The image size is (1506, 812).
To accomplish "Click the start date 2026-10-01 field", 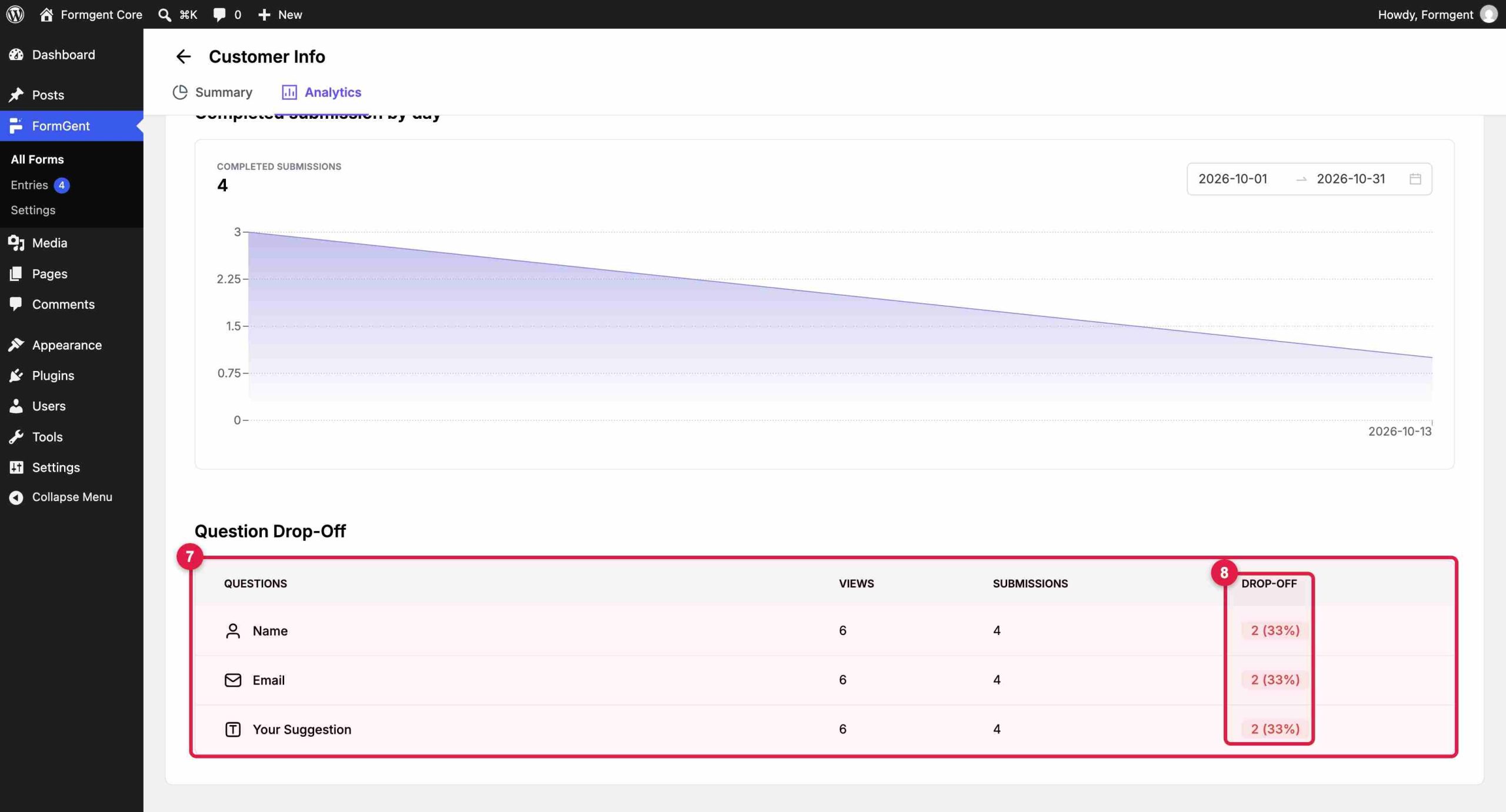I will click(x=1232, y=179).
